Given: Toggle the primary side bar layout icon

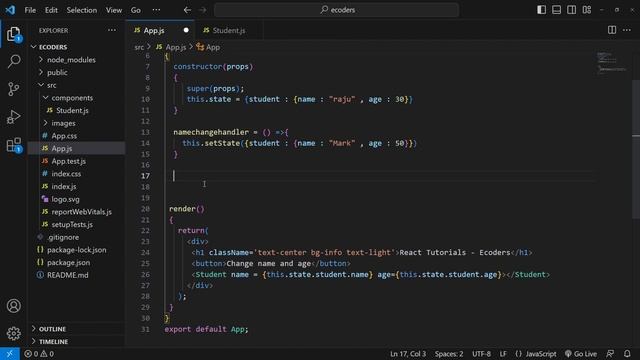Looking at the screenshot, I should [x=541, y=10].
